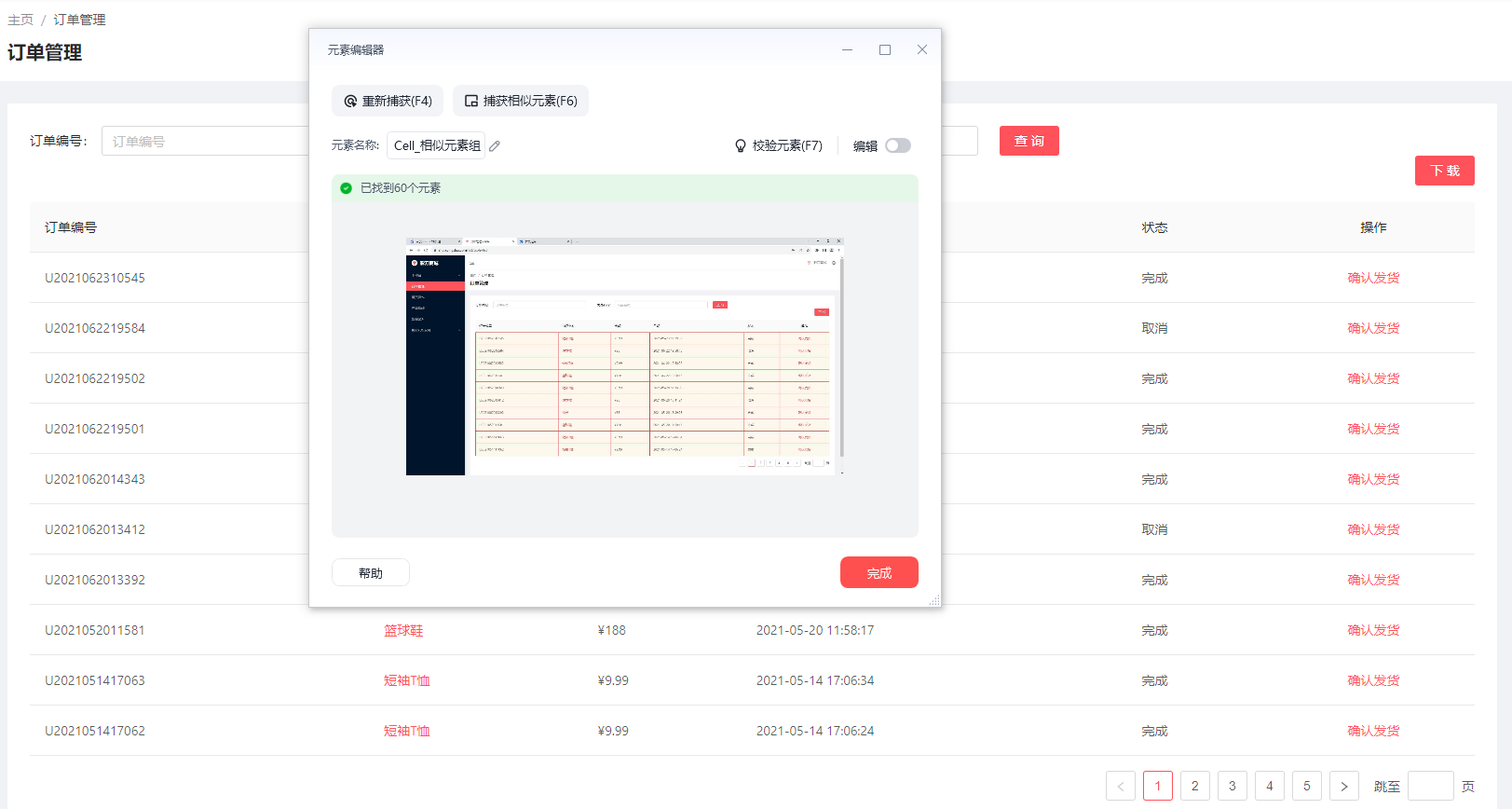This screenshot has height=809, width=1512.
Task: Click the pencil icon to rename element
Action: (x=495, y=145)
